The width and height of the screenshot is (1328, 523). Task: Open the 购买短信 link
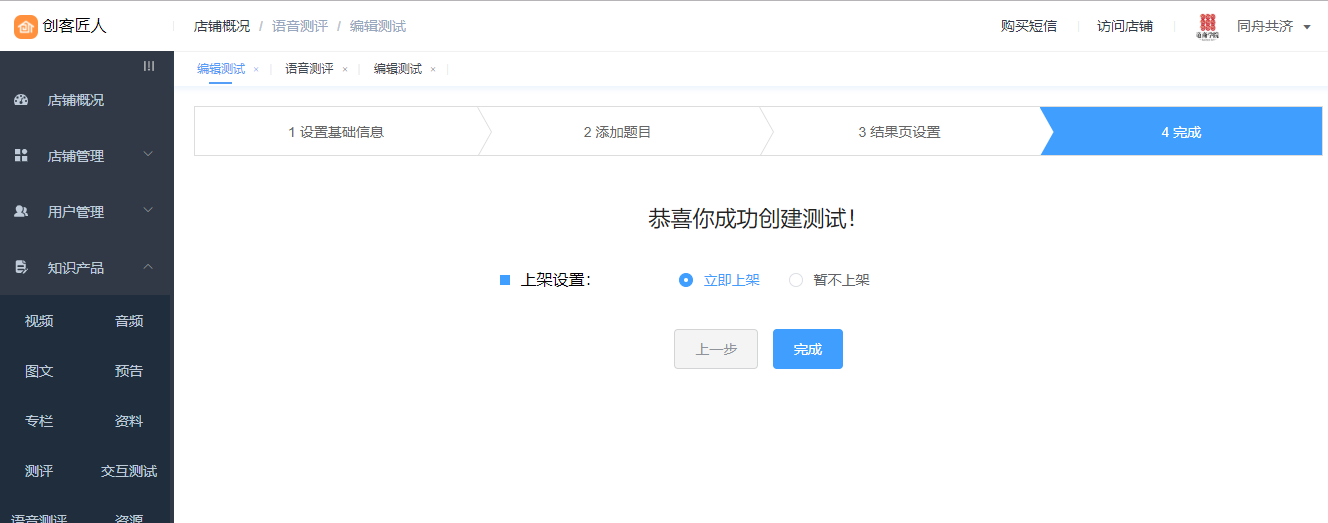[x=1028, y=27]
